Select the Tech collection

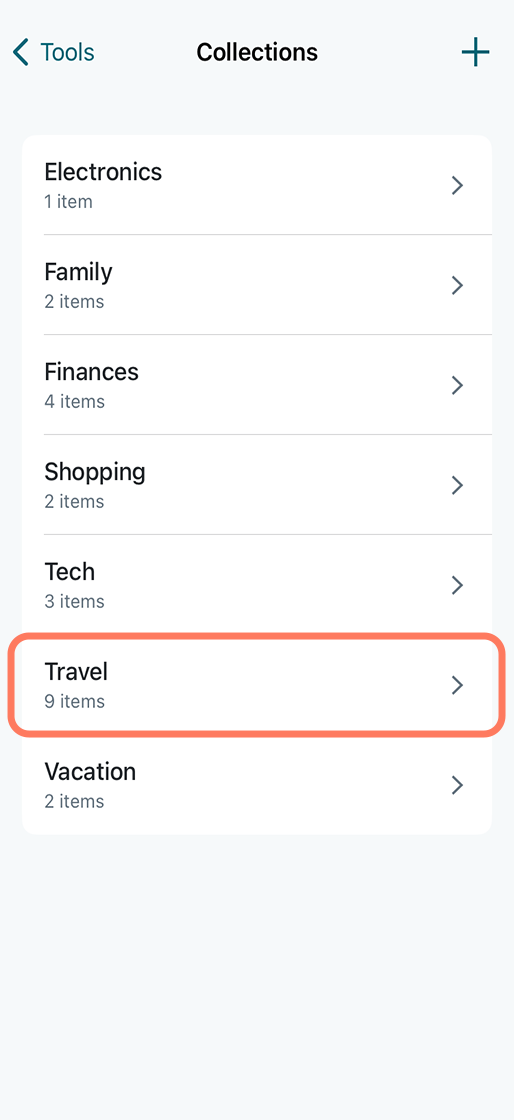(x=257, y=585)
